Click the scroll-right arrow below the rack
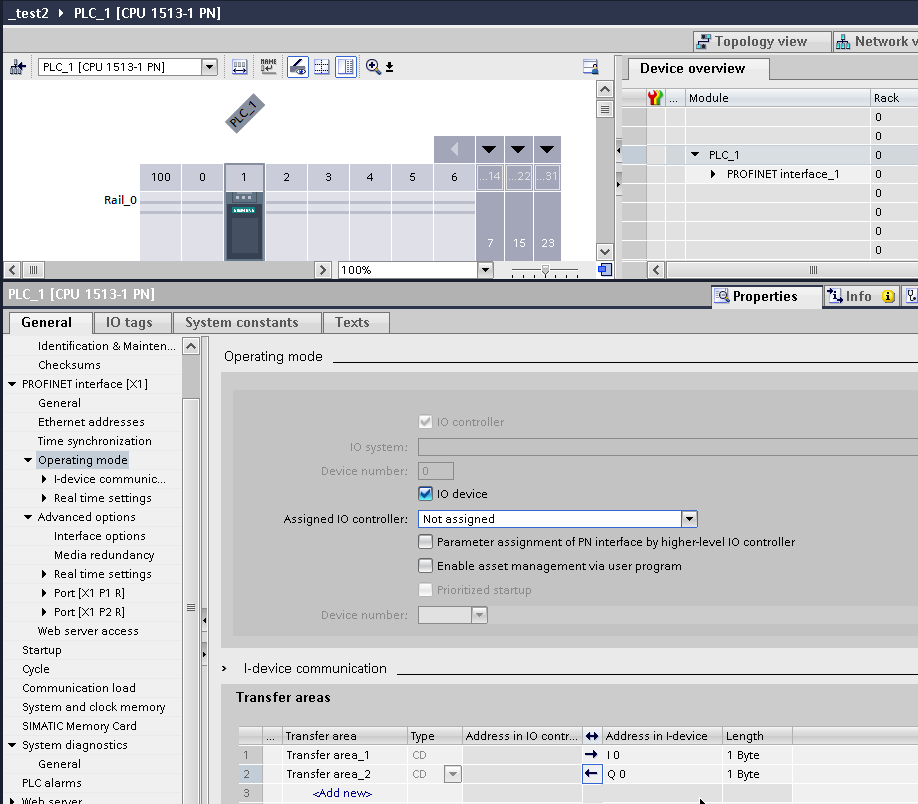This screenshot has height=804, width=918. coord(322,270)
